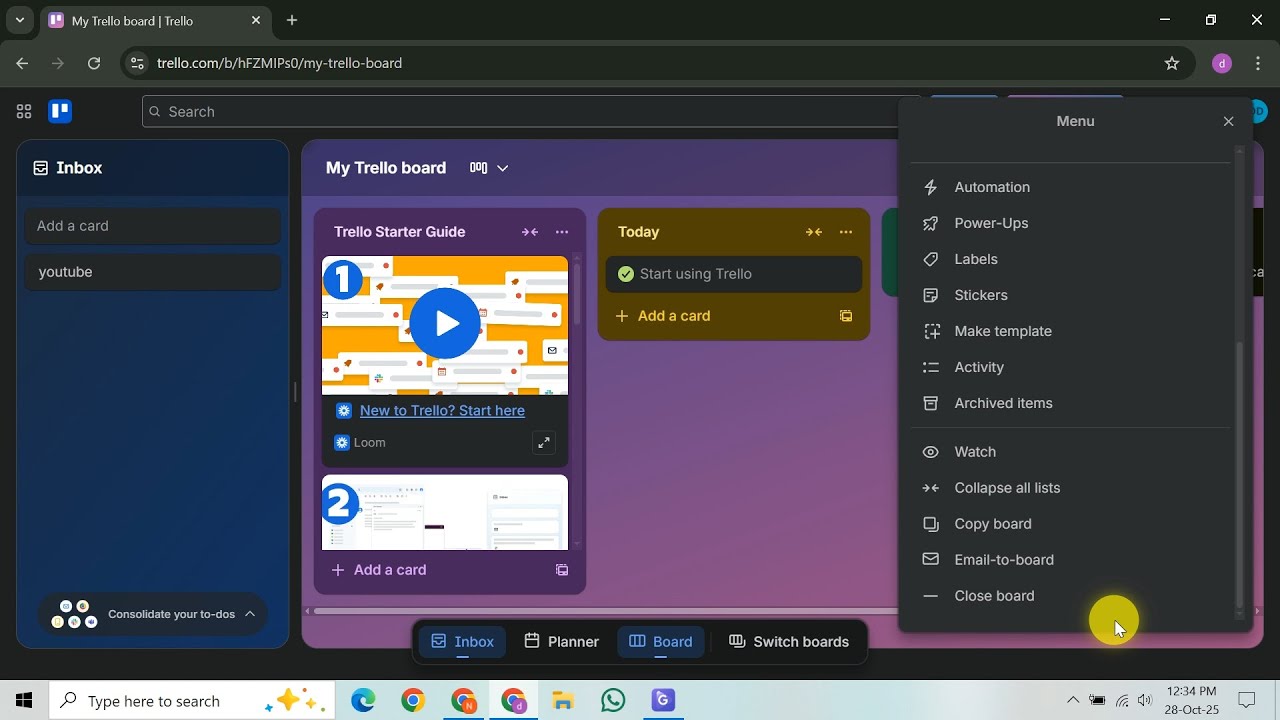The width and height of the screenshot is (1280, 720).
Task: Select Board tab in bottom bar
Action: [661, 642]
